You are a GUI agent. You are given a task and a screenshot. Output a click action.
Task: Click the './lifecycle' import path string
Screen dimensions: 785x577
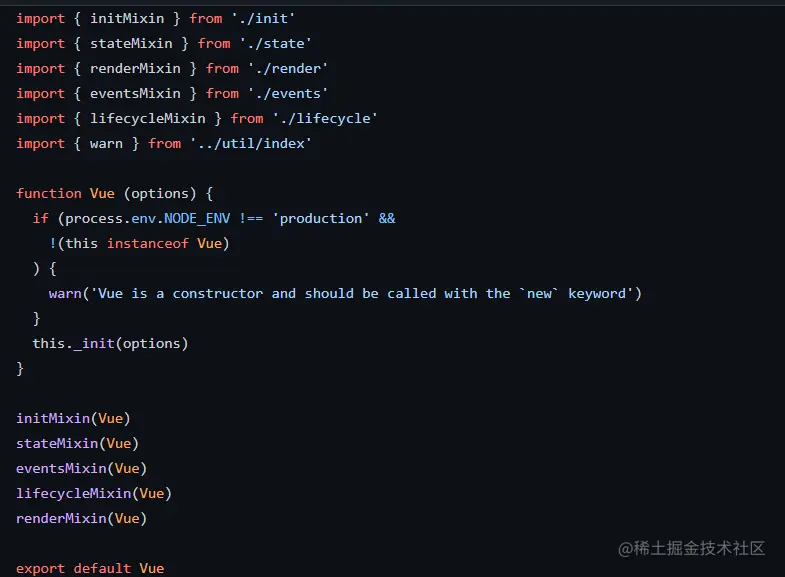tap(325, 119)
